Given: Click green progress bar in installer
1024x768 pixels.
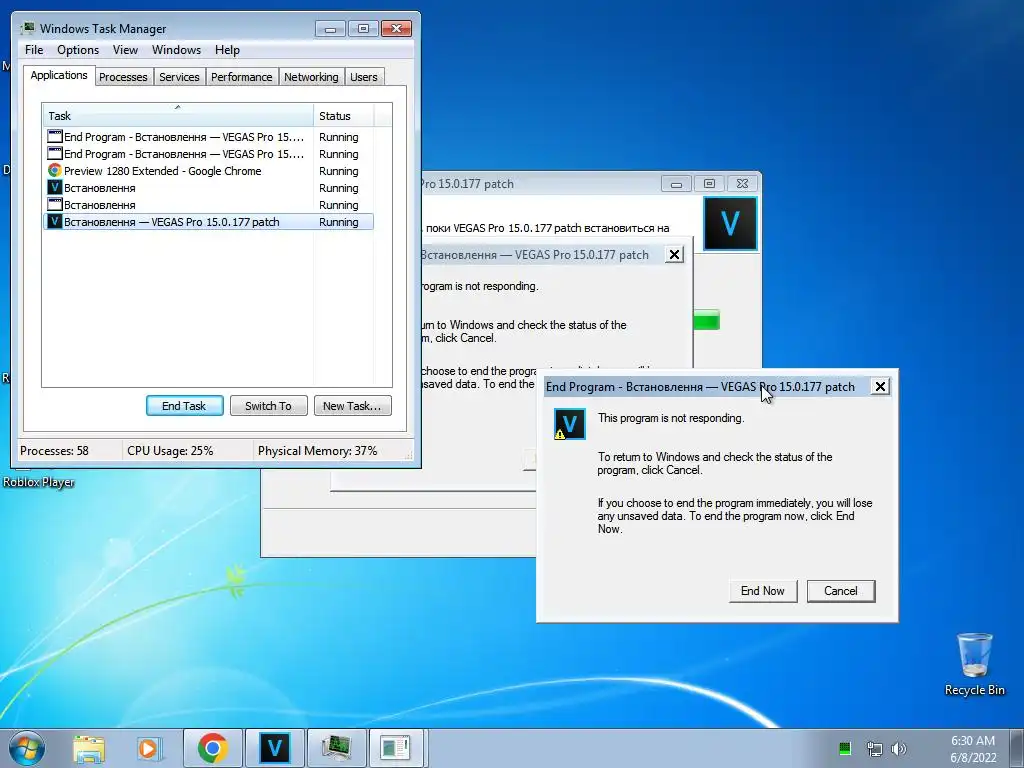Looking at the screenshot, I should click(x=707, y=320).
